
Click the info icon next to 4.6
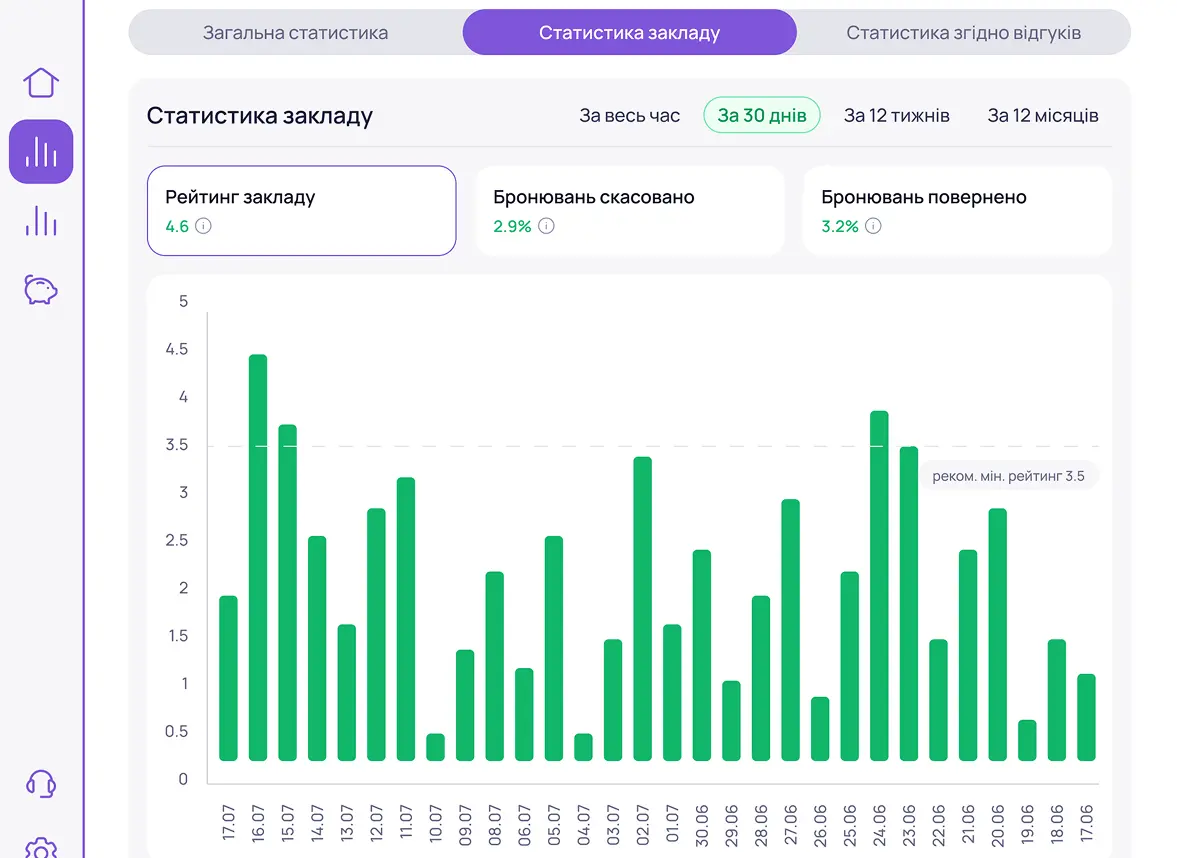[203, 226]
